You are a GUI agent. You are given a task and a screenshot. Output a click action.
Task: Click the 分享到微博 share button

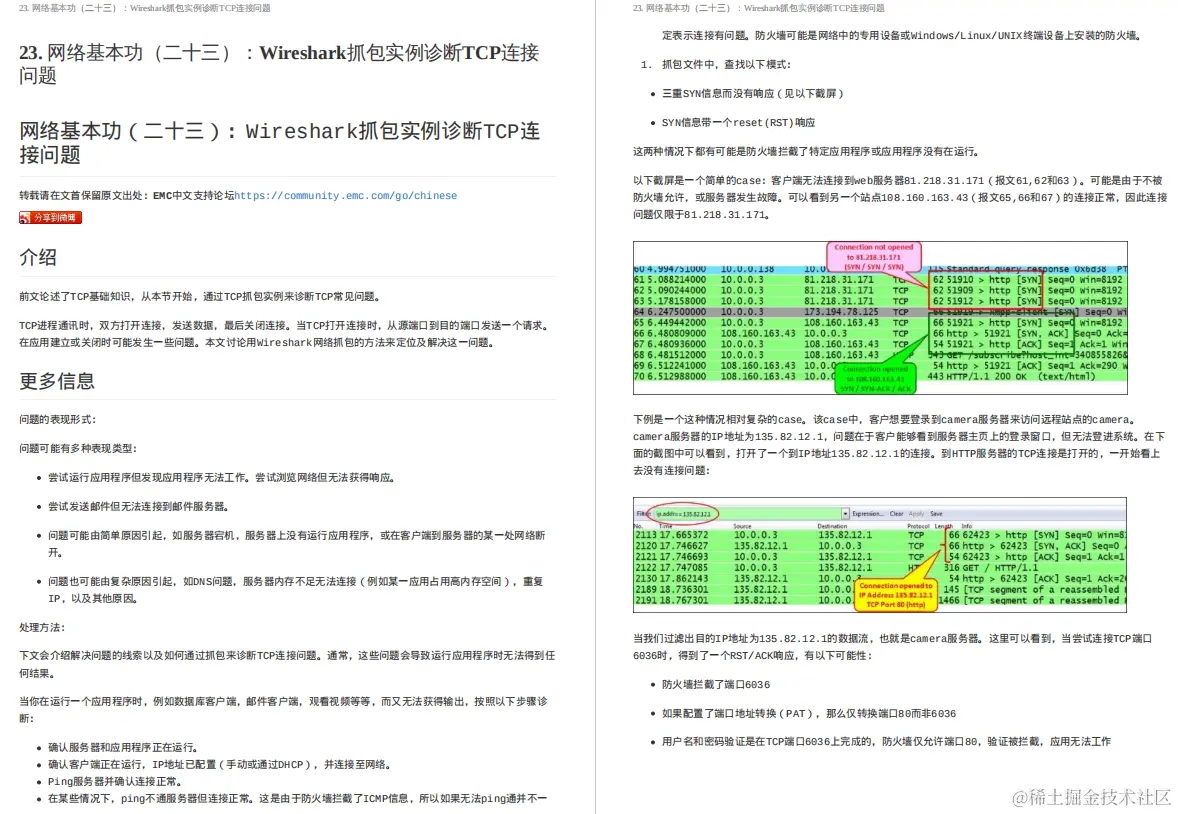pos(50,218)
